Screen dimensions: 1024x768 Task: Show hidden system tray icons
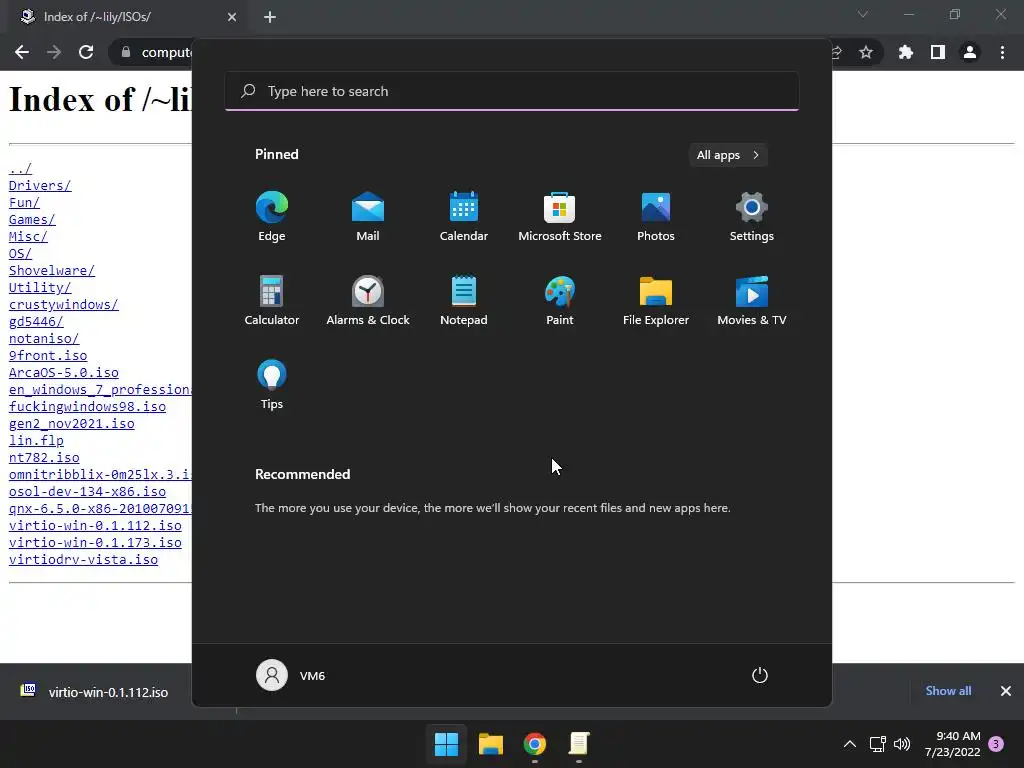pyautogui.click(x=850, y=744)
